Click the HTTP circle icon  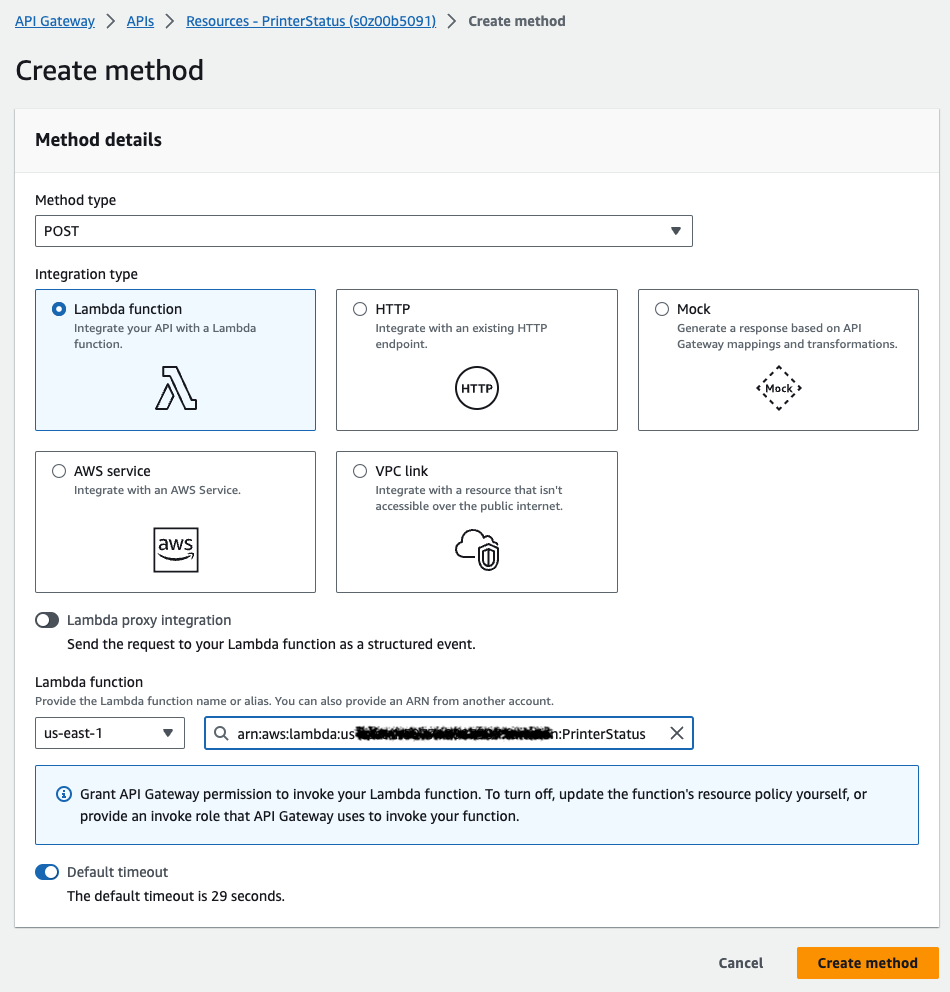[x=477, y=388]
